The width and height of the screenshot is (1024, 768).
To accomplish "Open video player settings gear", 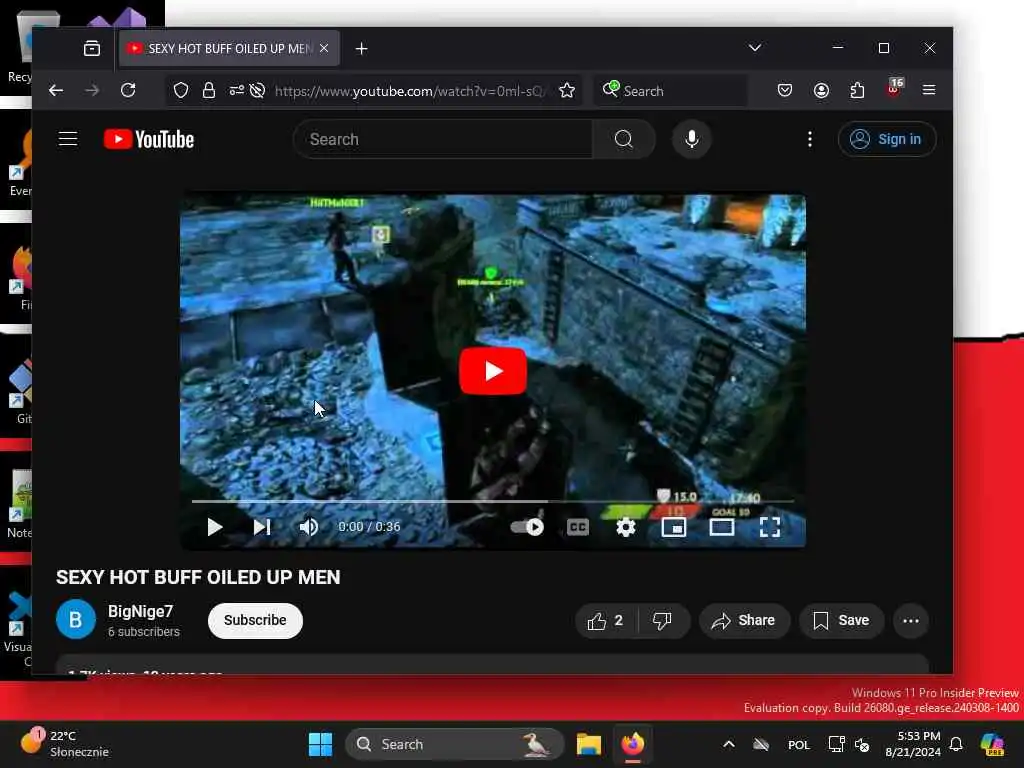I will point(626,527).
